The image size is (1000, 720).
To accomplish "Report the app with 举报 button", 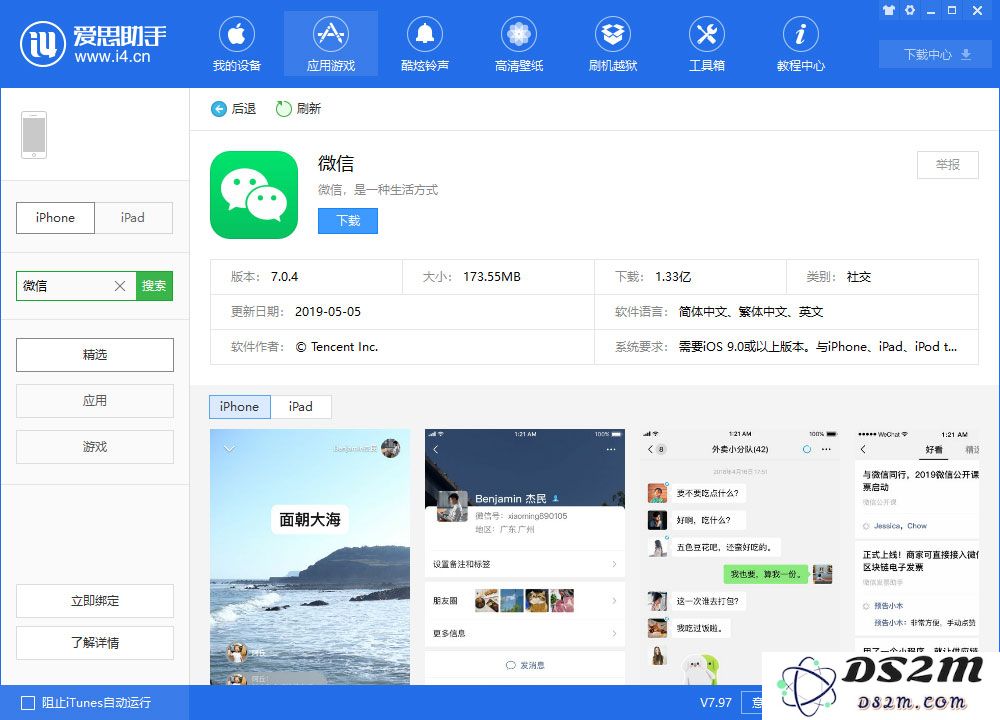I will point(948,165).
